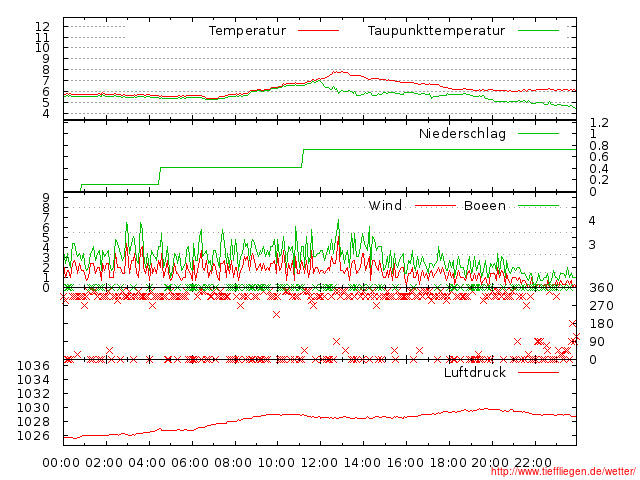Screen dimensions: 640x480
Task: Click the 02:00 time axis label
Action: [x=104, y=463]
